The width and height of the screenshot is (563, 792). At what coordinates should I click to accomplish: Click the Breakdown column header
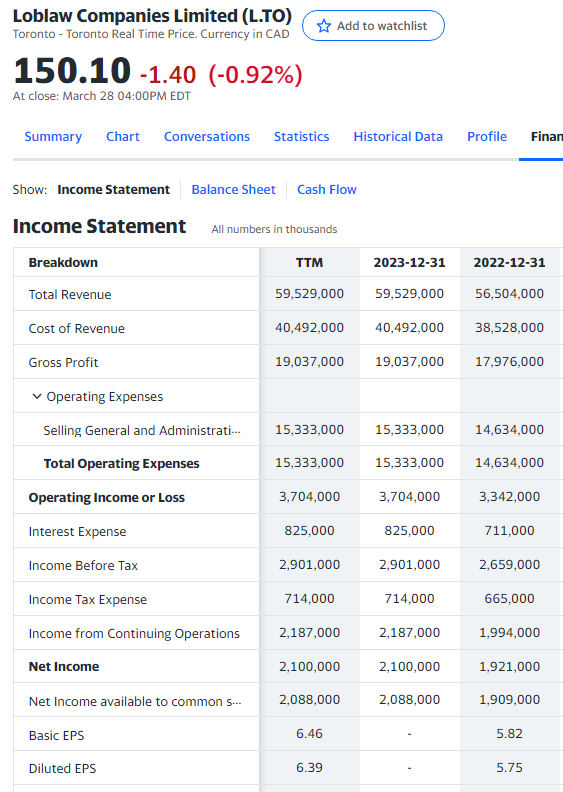(x=63, y=263)
